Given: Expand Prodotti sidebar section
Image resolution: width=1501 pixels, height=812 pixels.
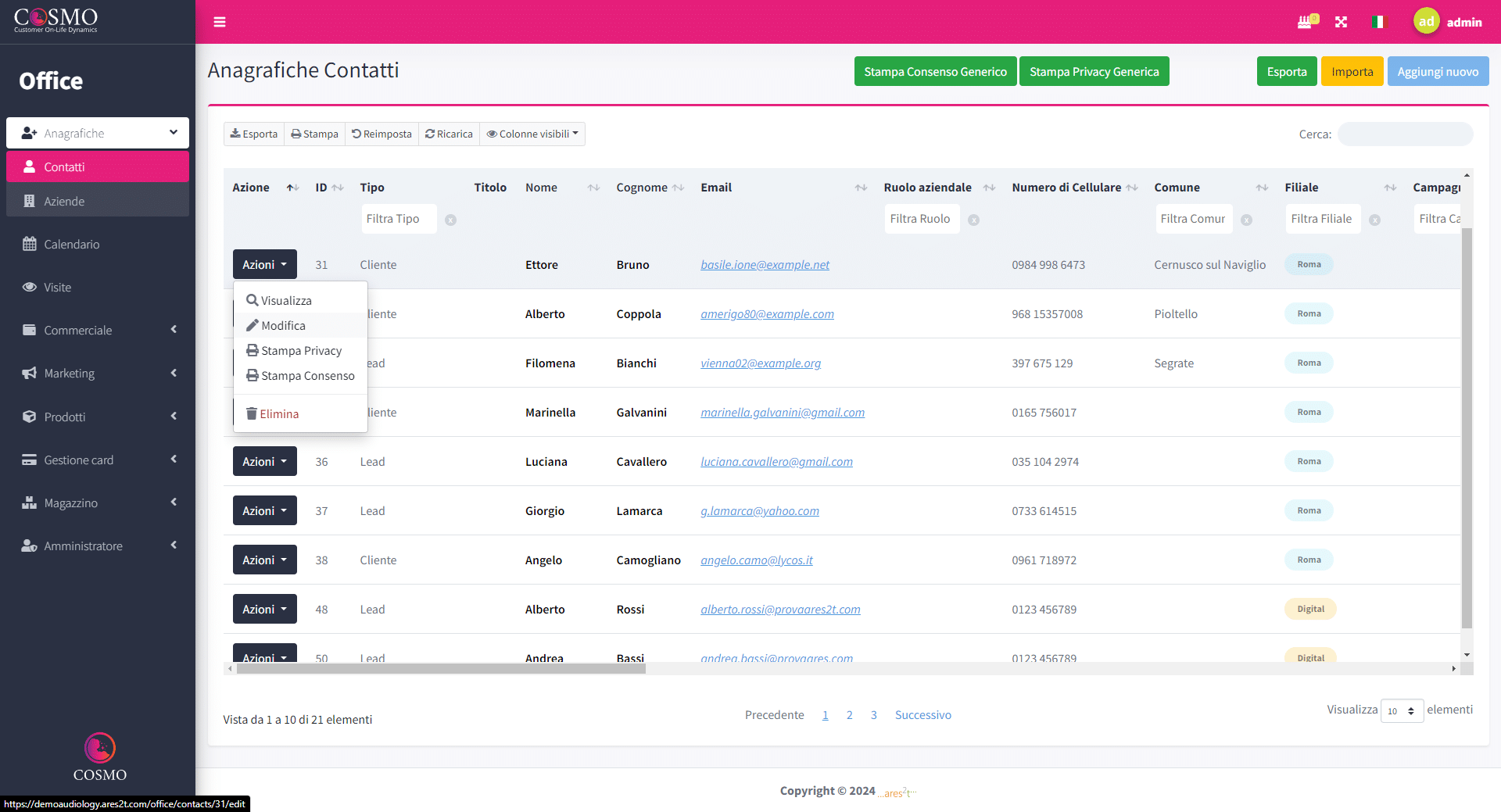Looking at the screenshot, I should pyautogui.click(x=98, y=417).
